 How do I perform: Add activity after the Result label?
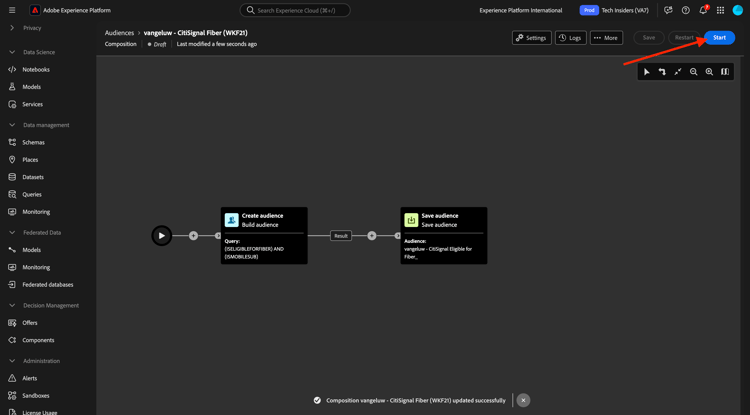point(372,236)
